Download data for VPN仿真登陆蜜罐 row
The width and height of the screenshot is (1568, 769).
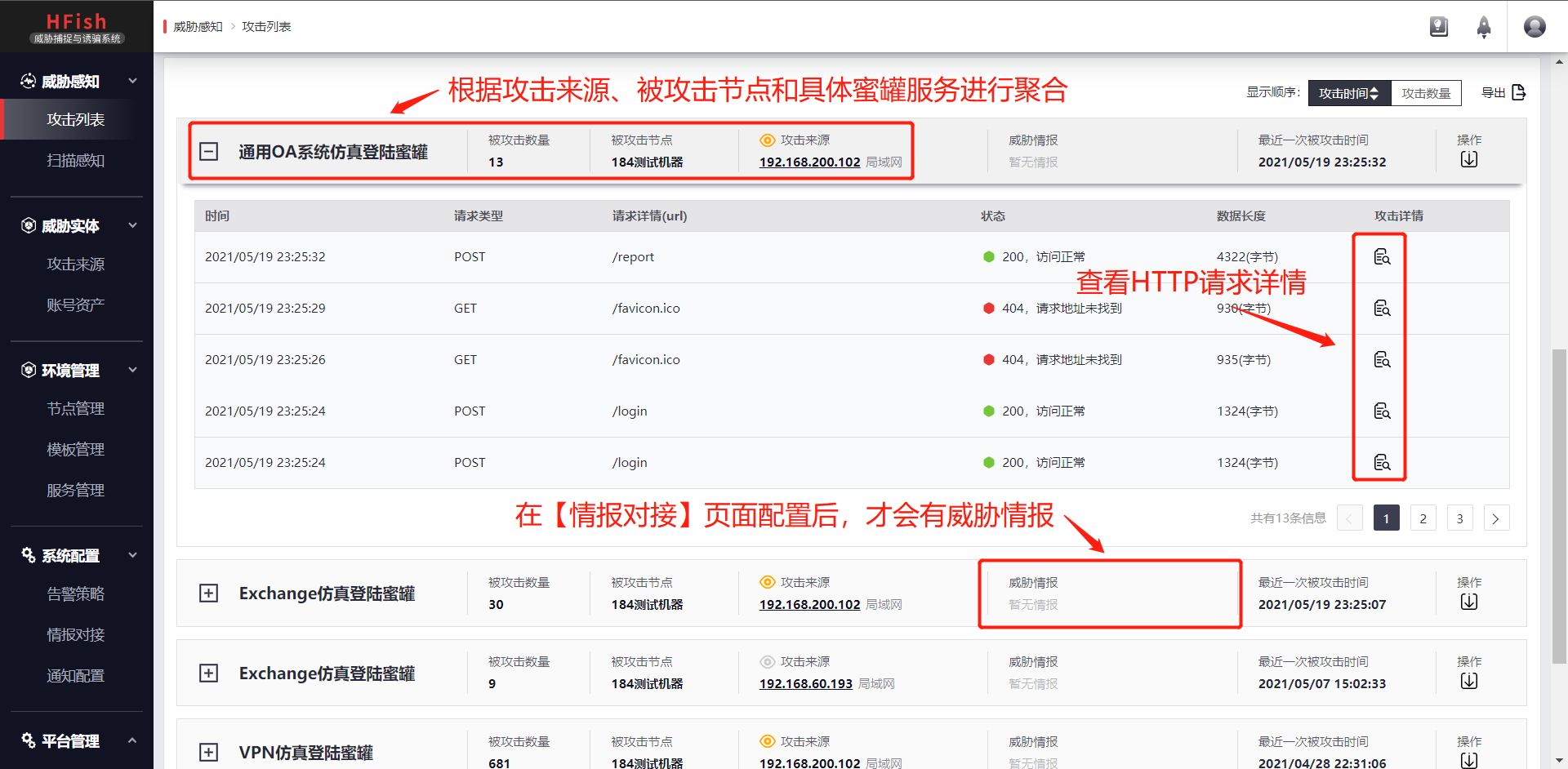1468,760
